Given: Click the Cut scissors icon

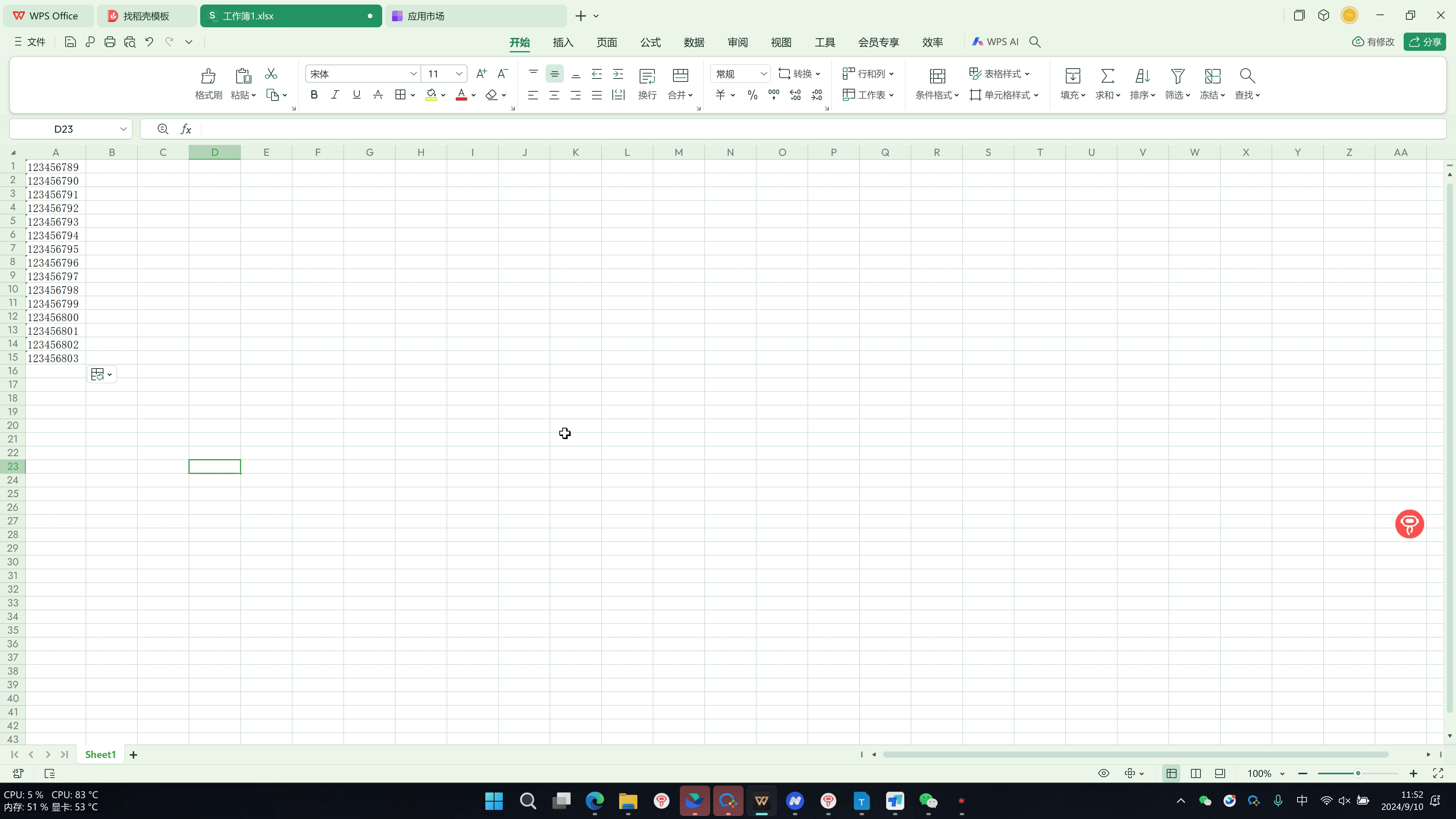Looking at the screenshot, I should (271, 74).
